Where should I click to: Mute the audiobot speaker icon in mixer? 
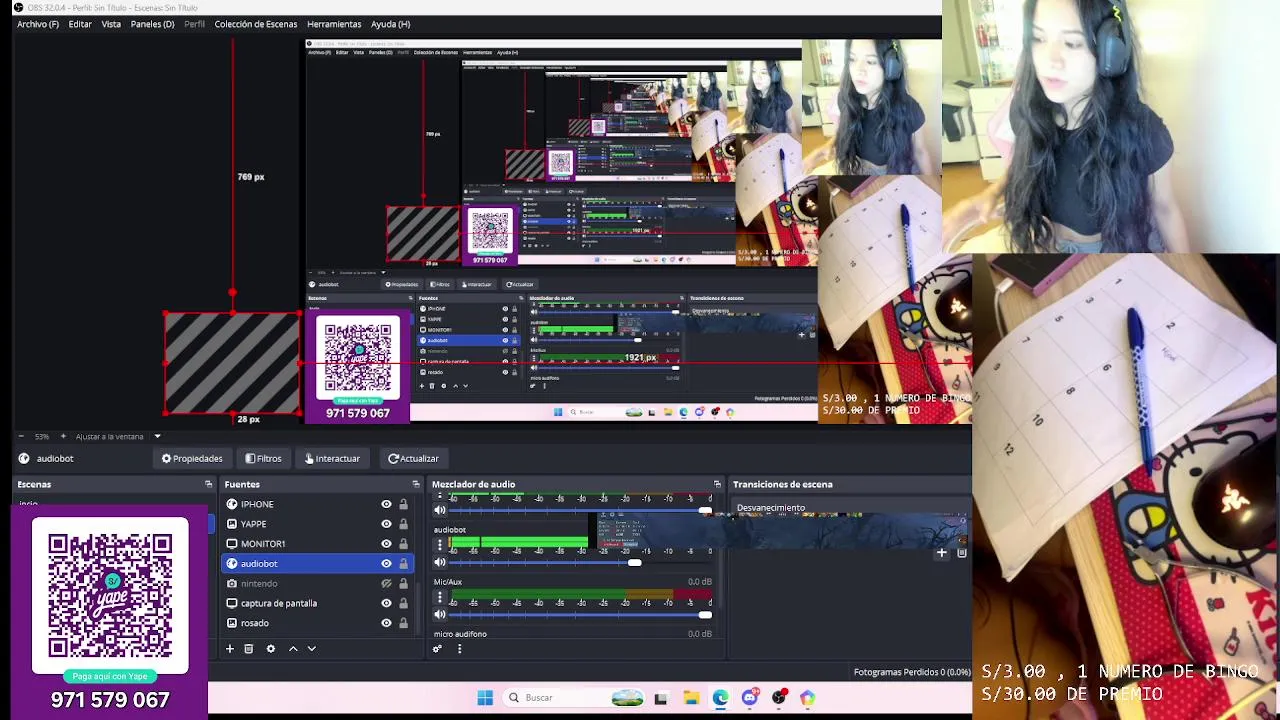pos(440,563)
